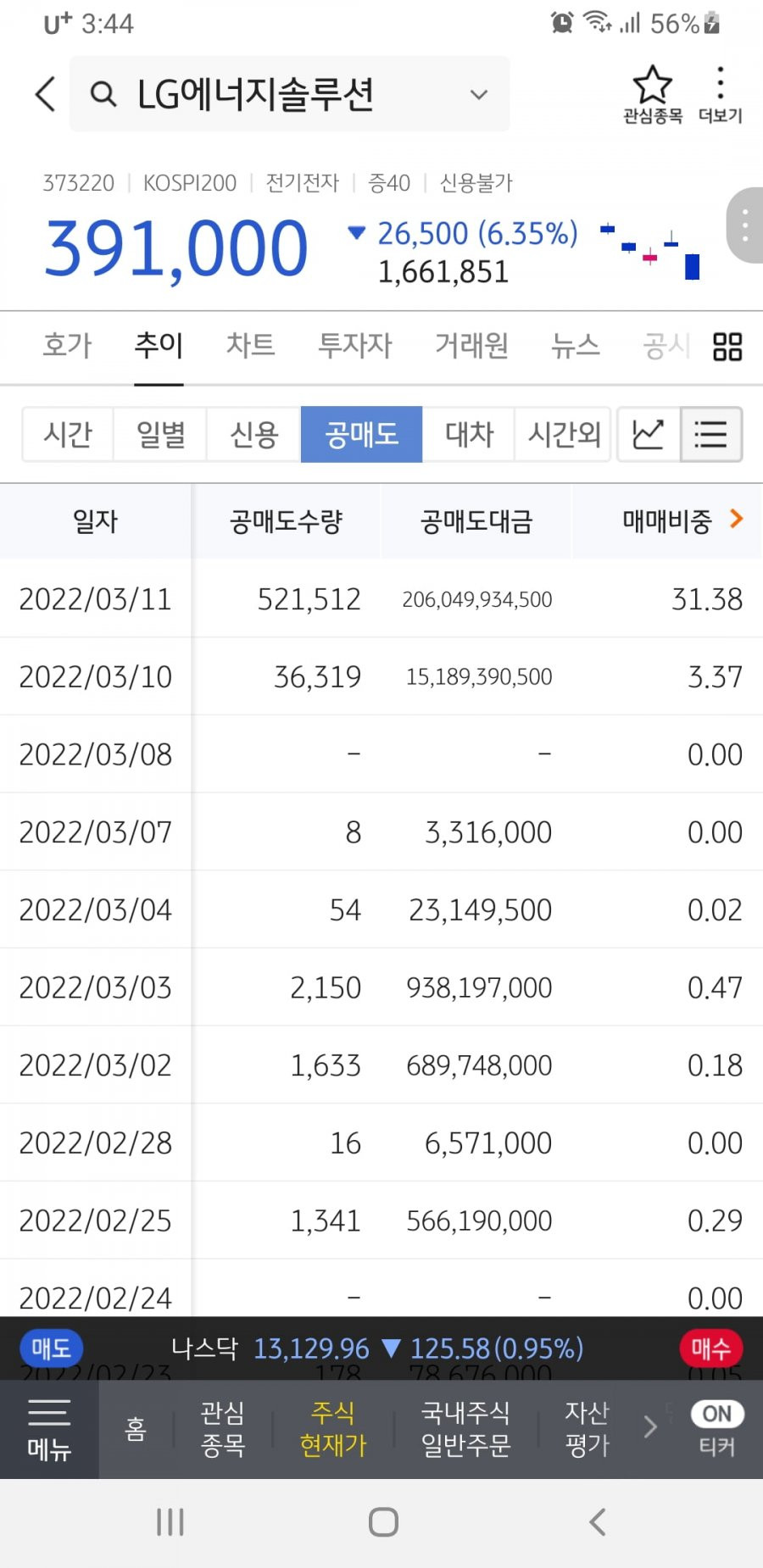Tap the magnifier search icon
The image size is (763, 1568).
click(103, 94)
